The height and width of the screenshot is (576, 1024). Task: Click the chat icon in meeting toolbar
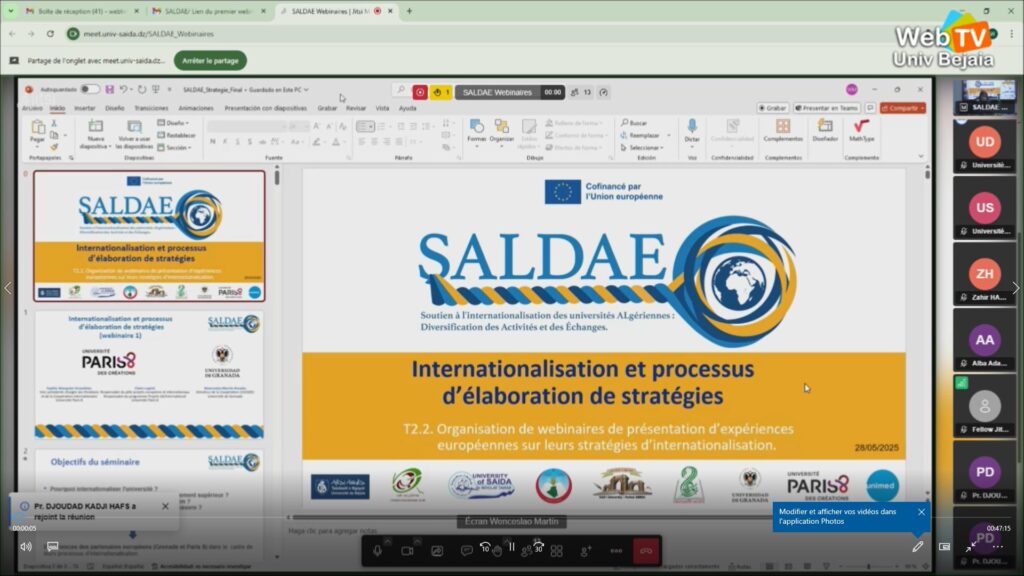(x=466, y=550)
